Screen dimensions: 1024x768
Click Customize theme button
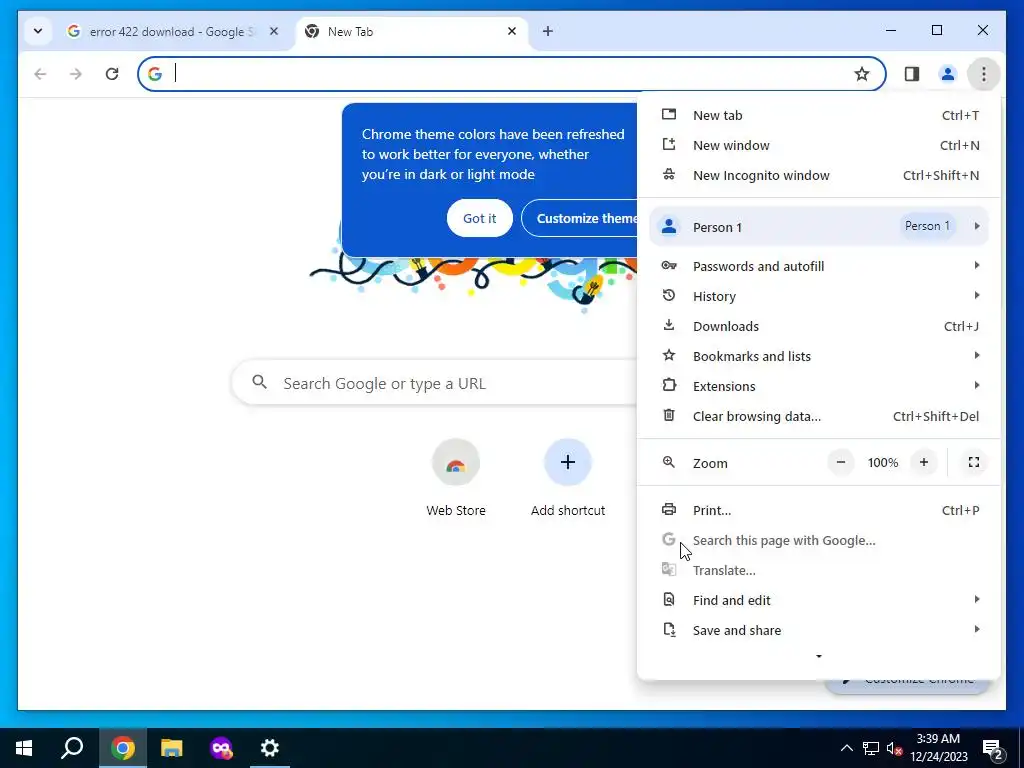click(581, 219)
